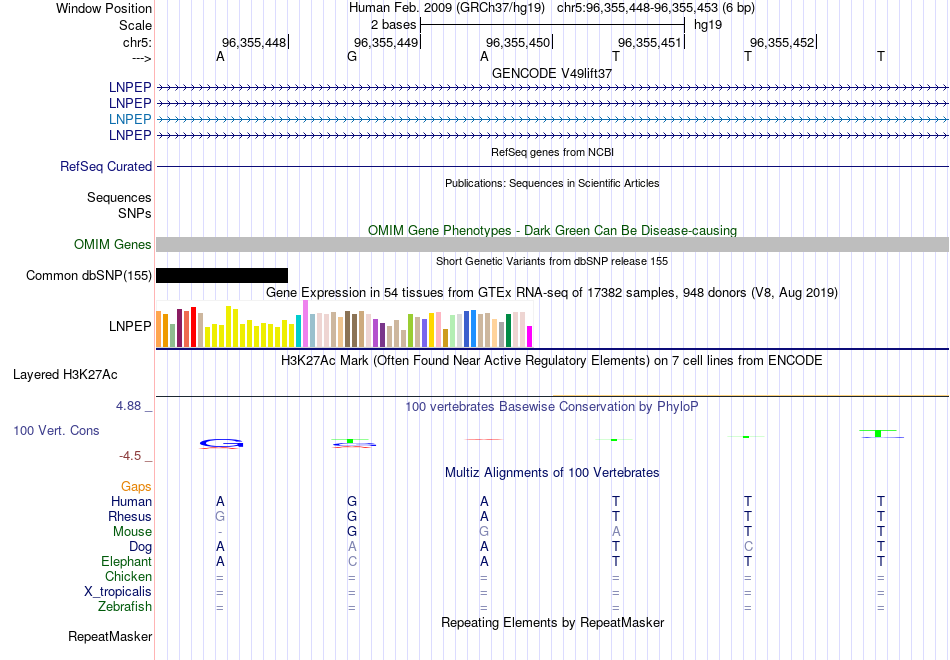This screenshot has height=660, width=950.
Task: Click the black dbSNP variant block
Action: click(222, 276)
